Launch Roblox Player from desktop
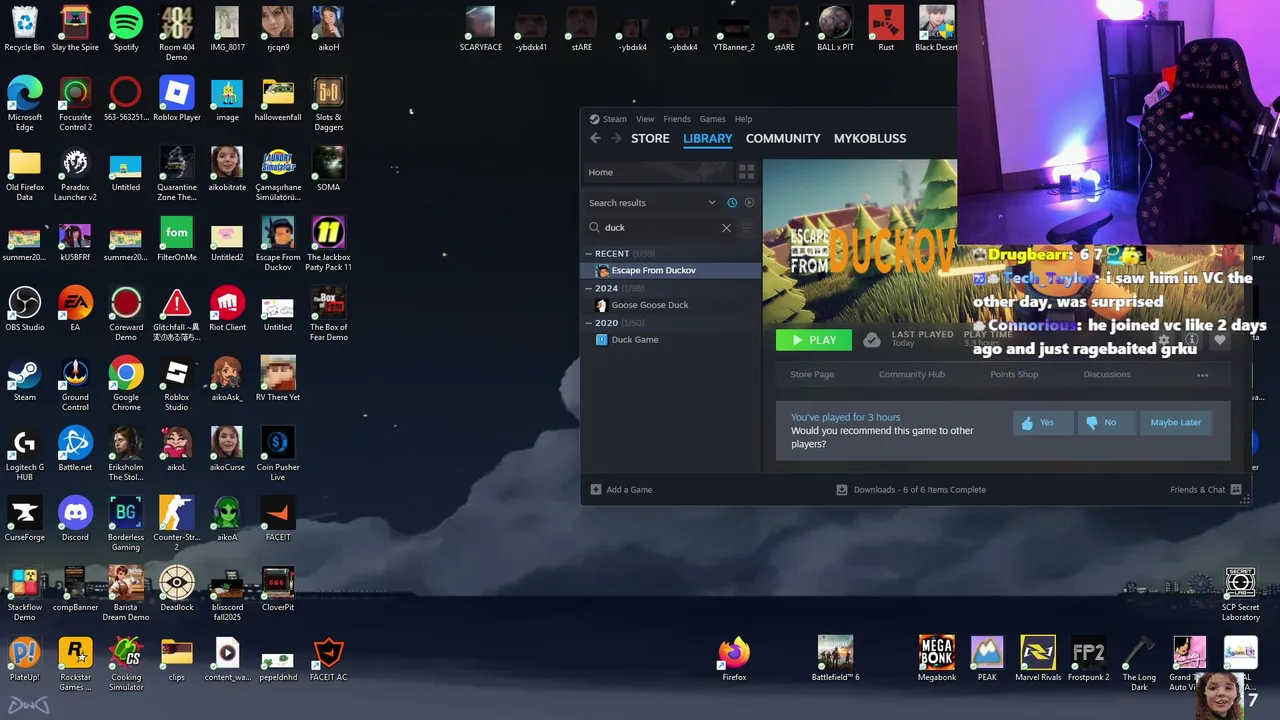1280x720 pixels. [177, 98]
